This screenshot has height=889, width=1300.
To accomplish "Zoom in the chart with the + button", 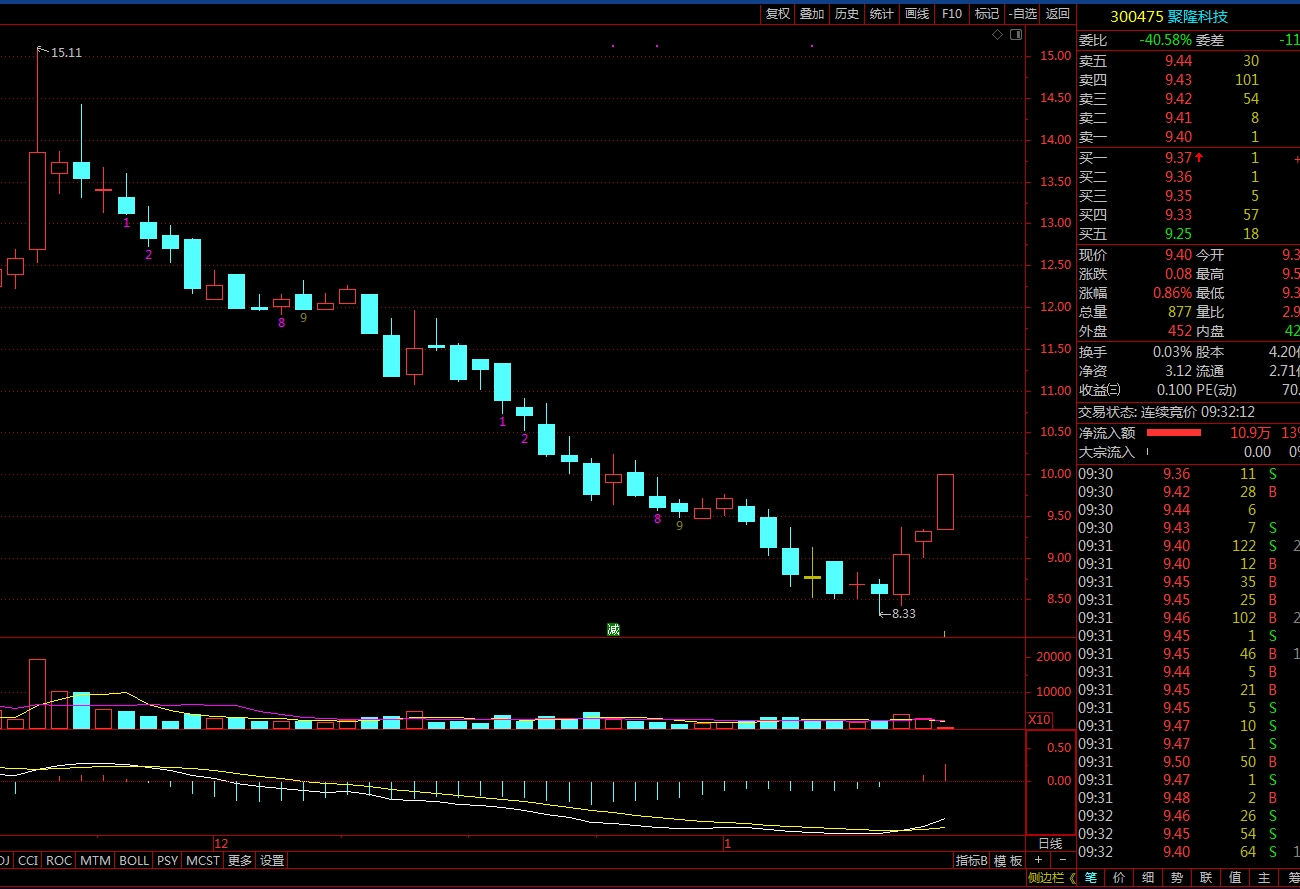I will [x=1038, y=860].
